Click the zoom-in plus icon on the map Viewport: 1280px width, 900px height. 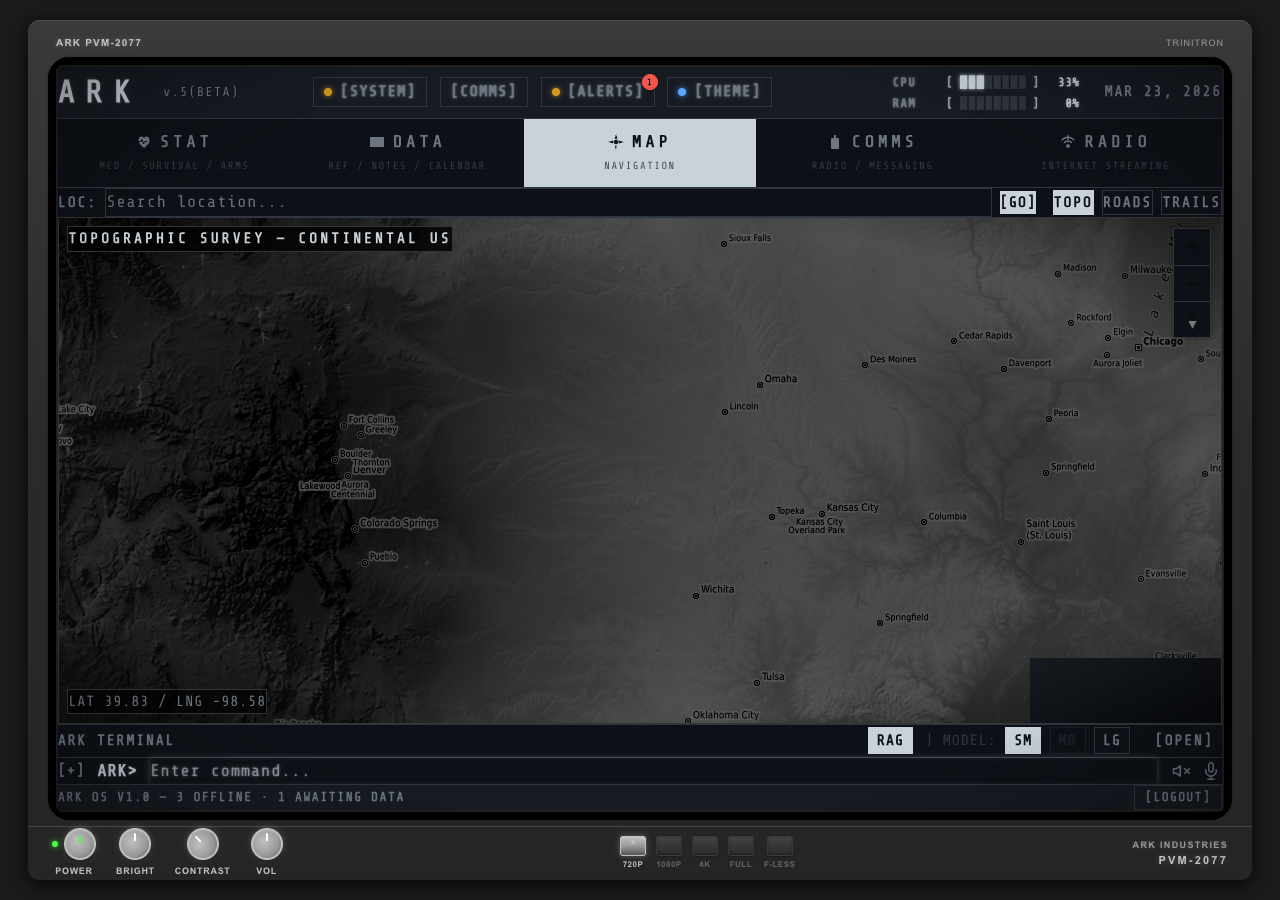[x=1192, y=246]
